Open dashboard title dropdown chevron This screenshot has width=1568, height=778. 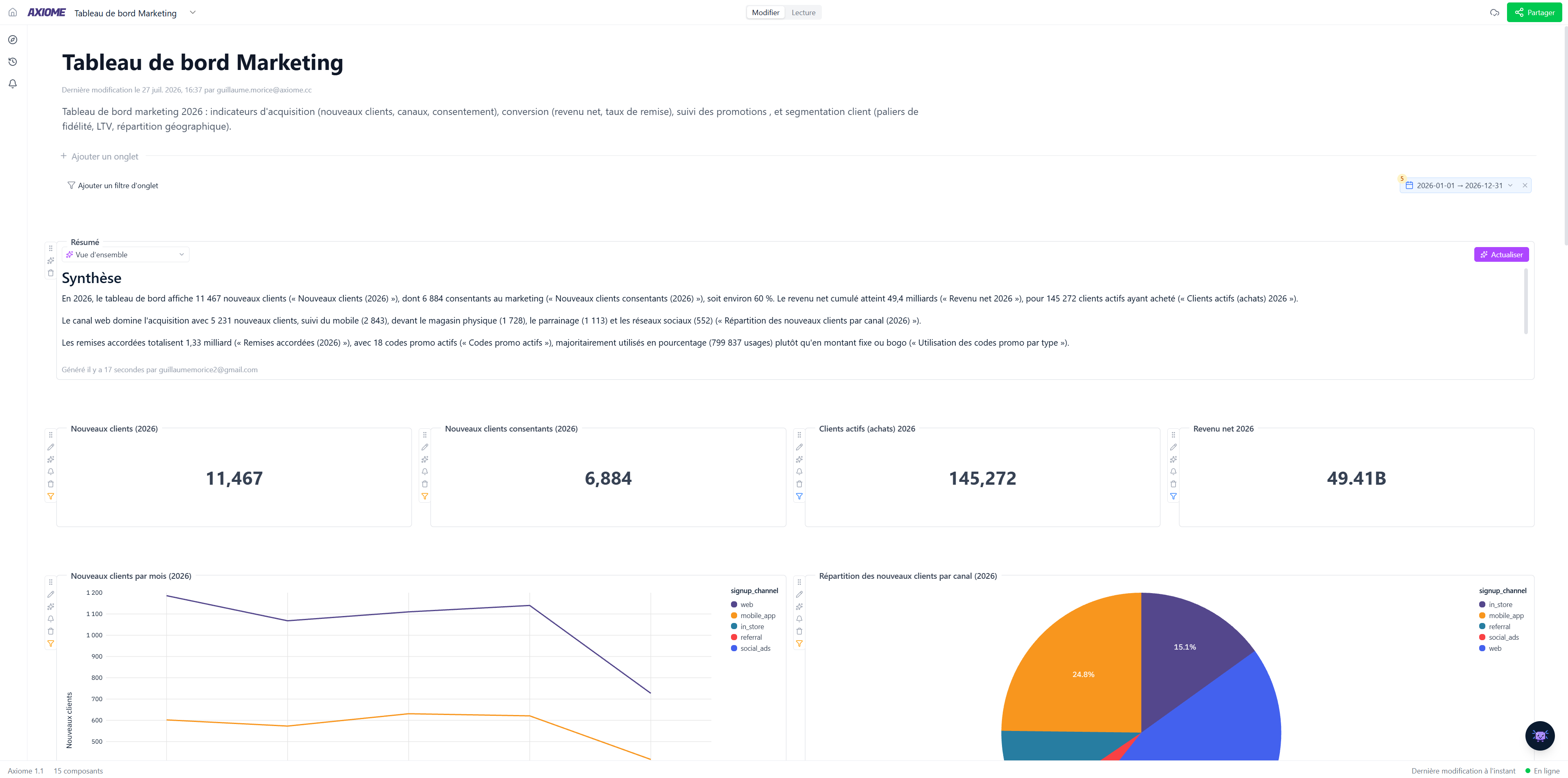(x=192, y=12)
